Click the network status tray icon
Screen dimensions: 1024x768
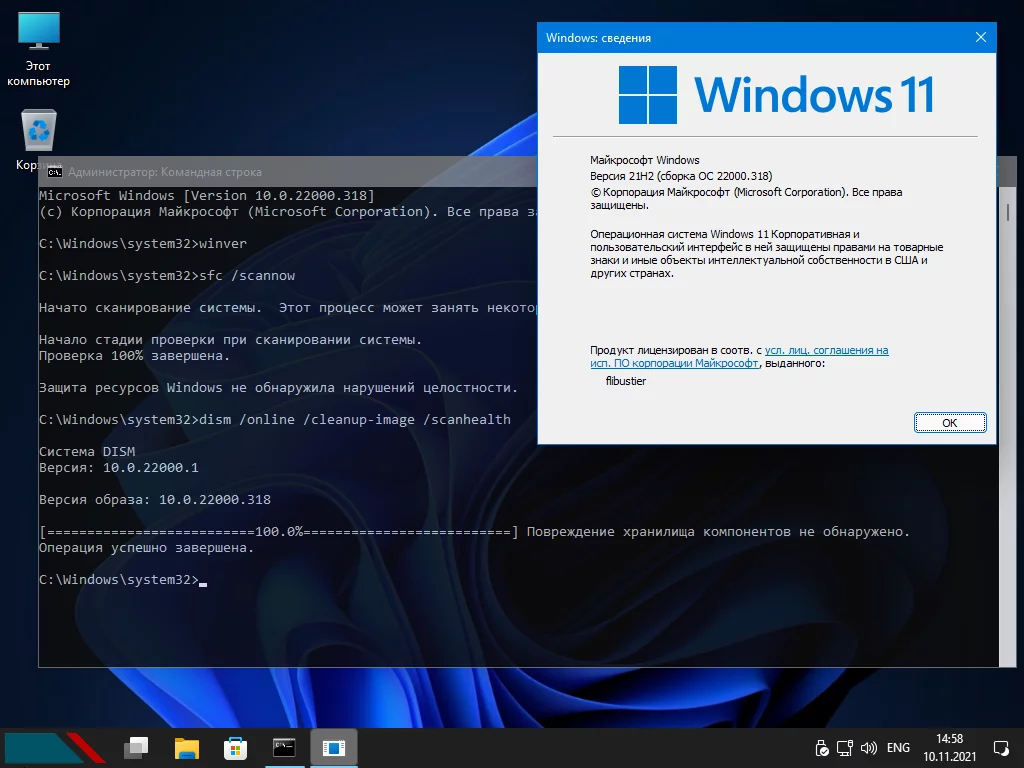845,747
